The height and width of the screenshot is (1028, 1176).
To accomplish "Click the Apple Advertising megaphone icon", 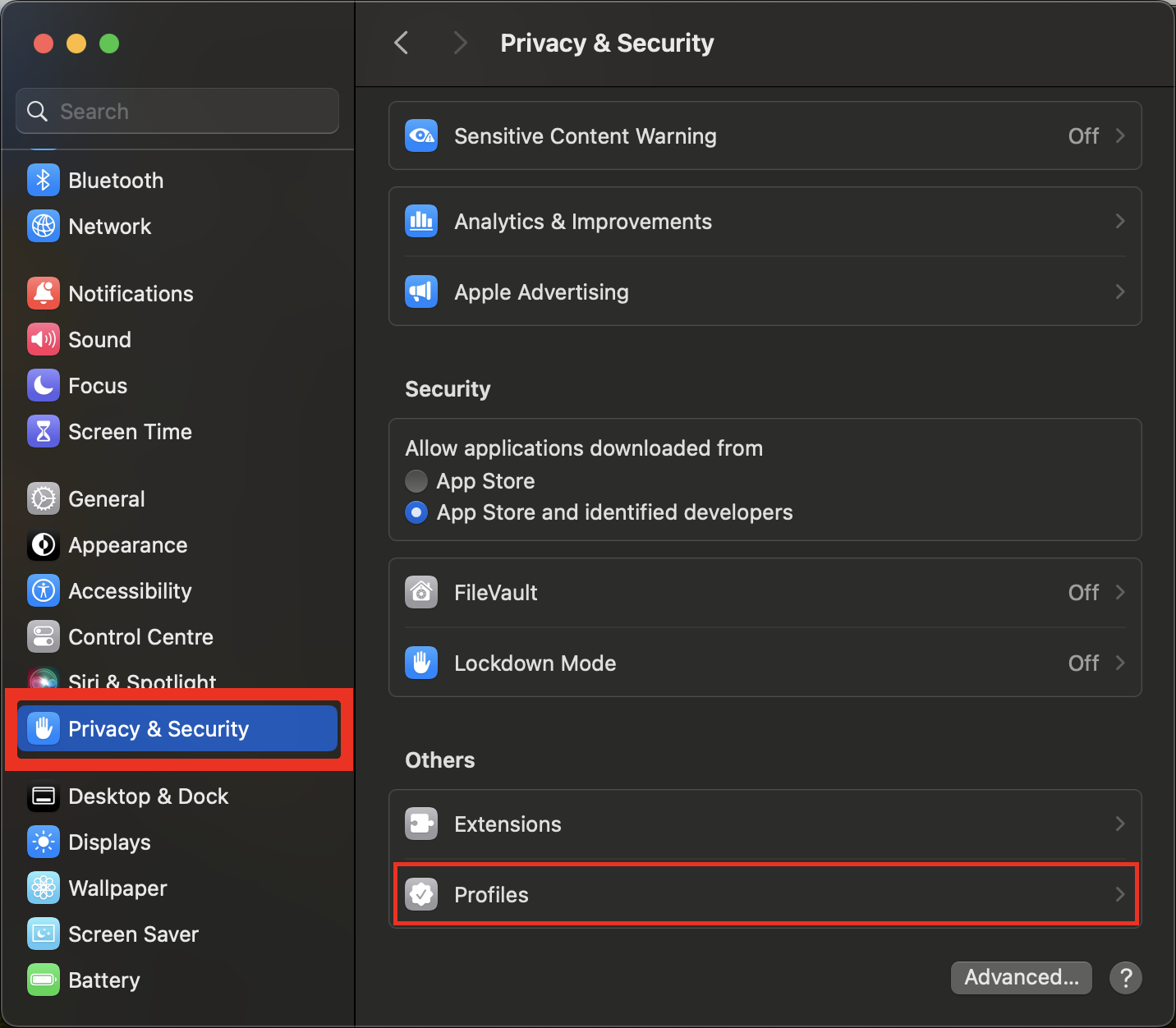I will pyautogui.click(x=421, y=292).
